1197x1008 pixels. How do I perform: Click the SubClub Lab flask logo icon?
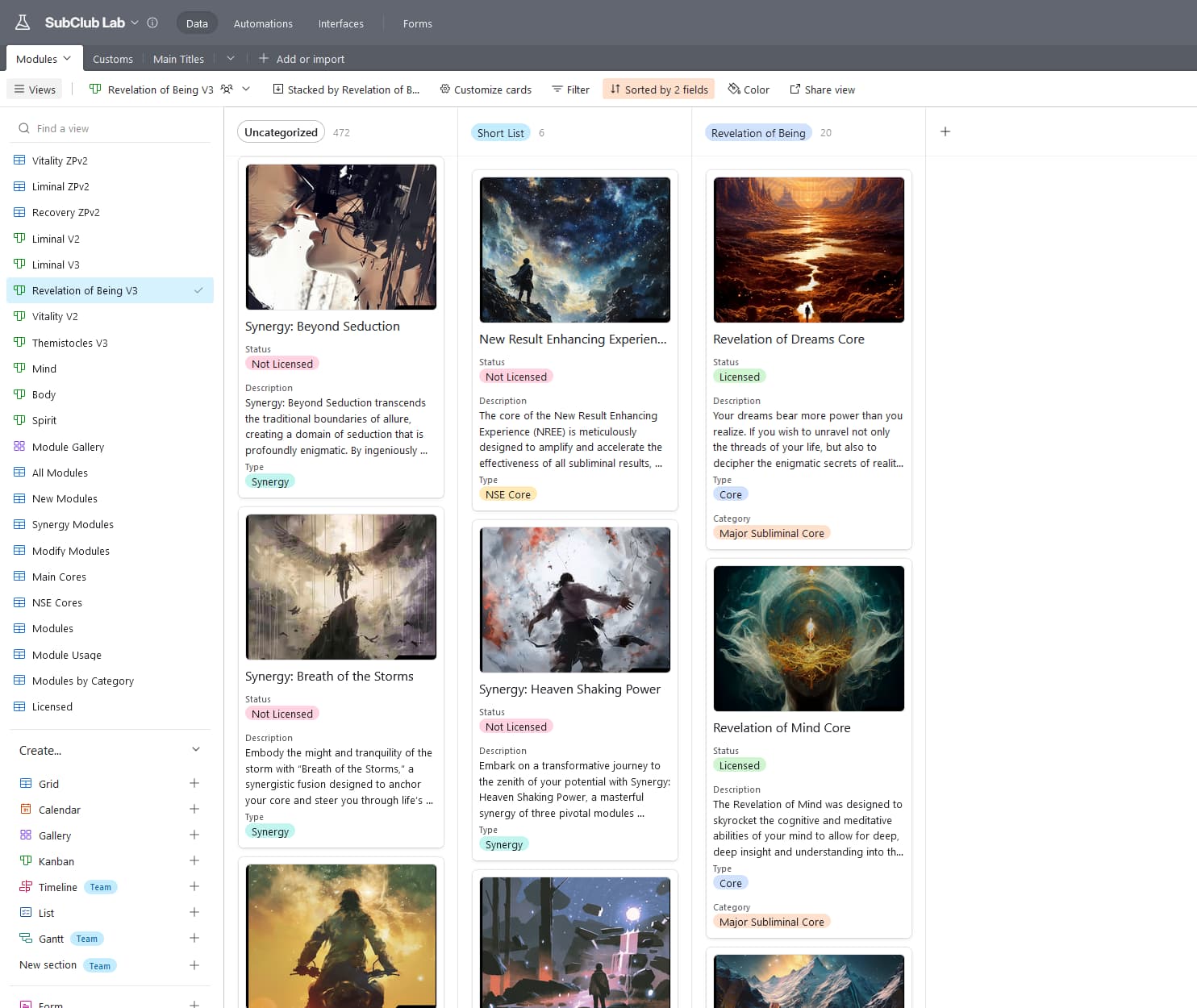(23, 23)
